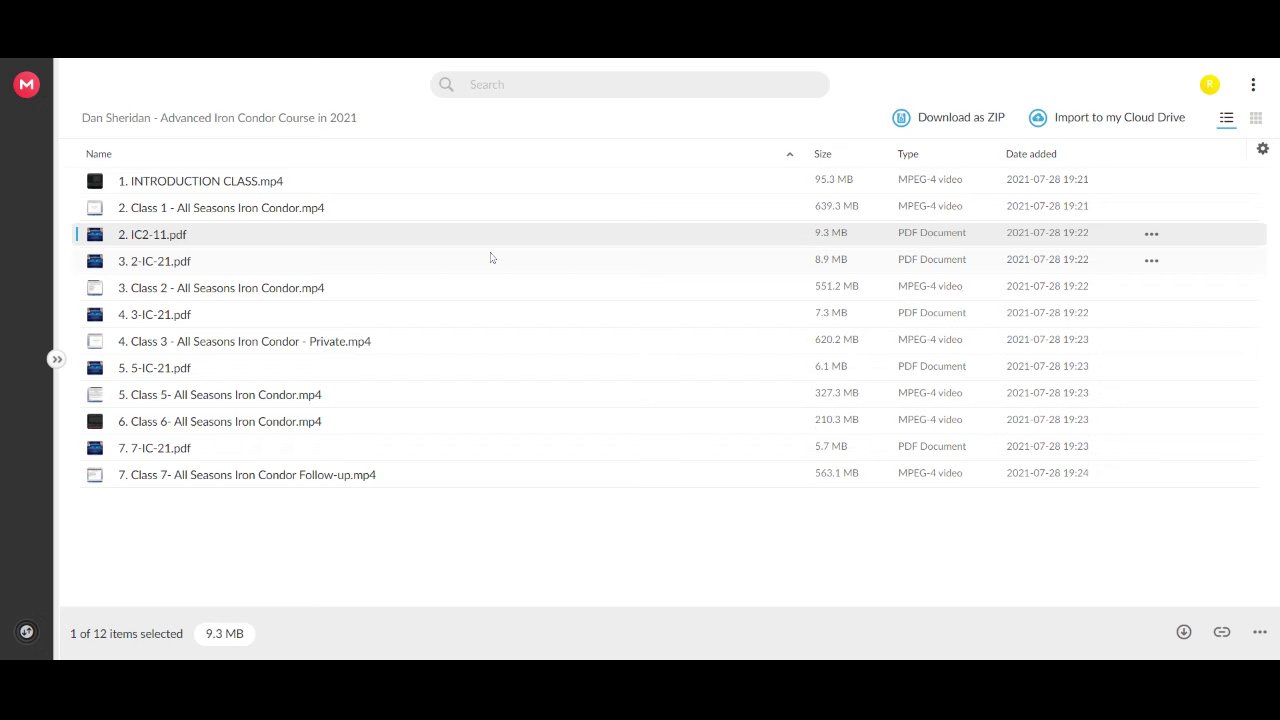This screenshot has width=1280, height=720.
Task: Click video icon of 5. Class 5 file
Action: (95, 394)
